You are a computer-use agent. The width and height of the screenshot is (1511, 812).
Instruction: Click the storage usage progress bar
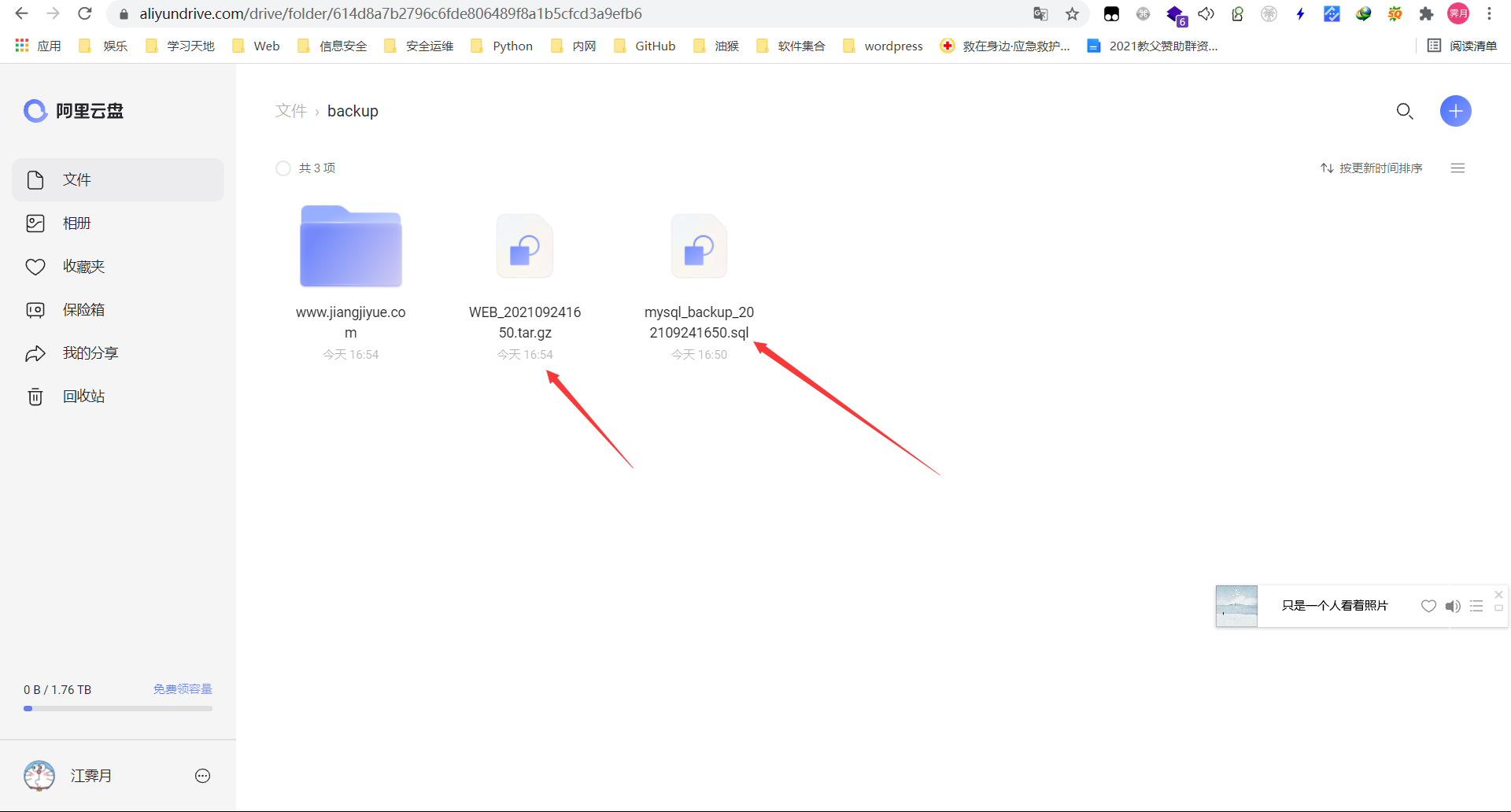[x=118, y=708]
